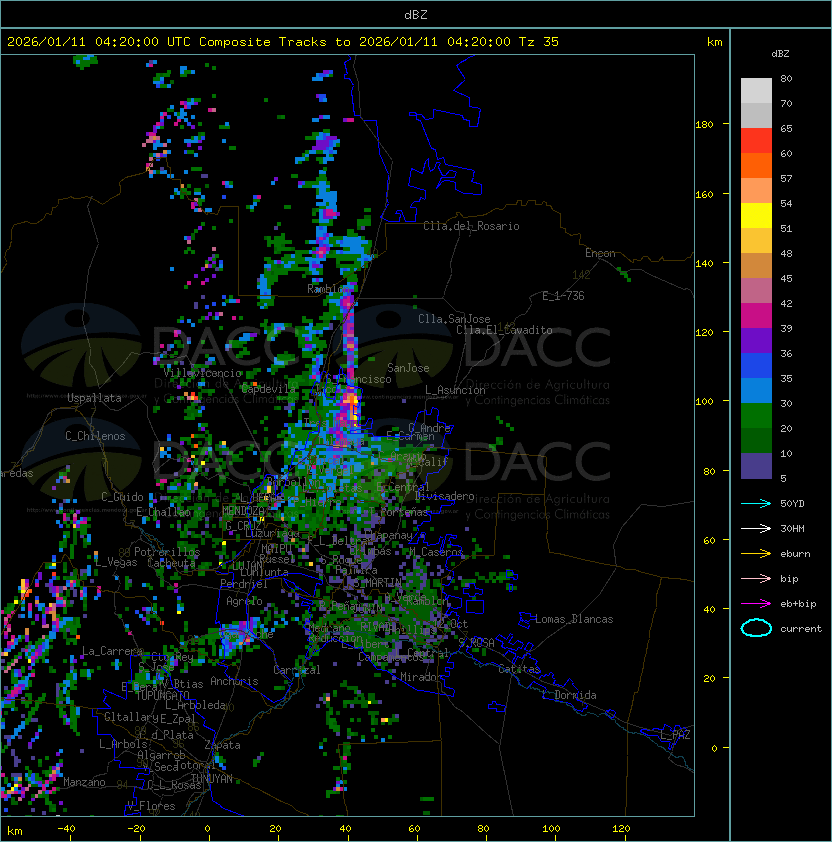Click the 'Villavicencio' place label

pyautogui.click(x=203, y=373)
